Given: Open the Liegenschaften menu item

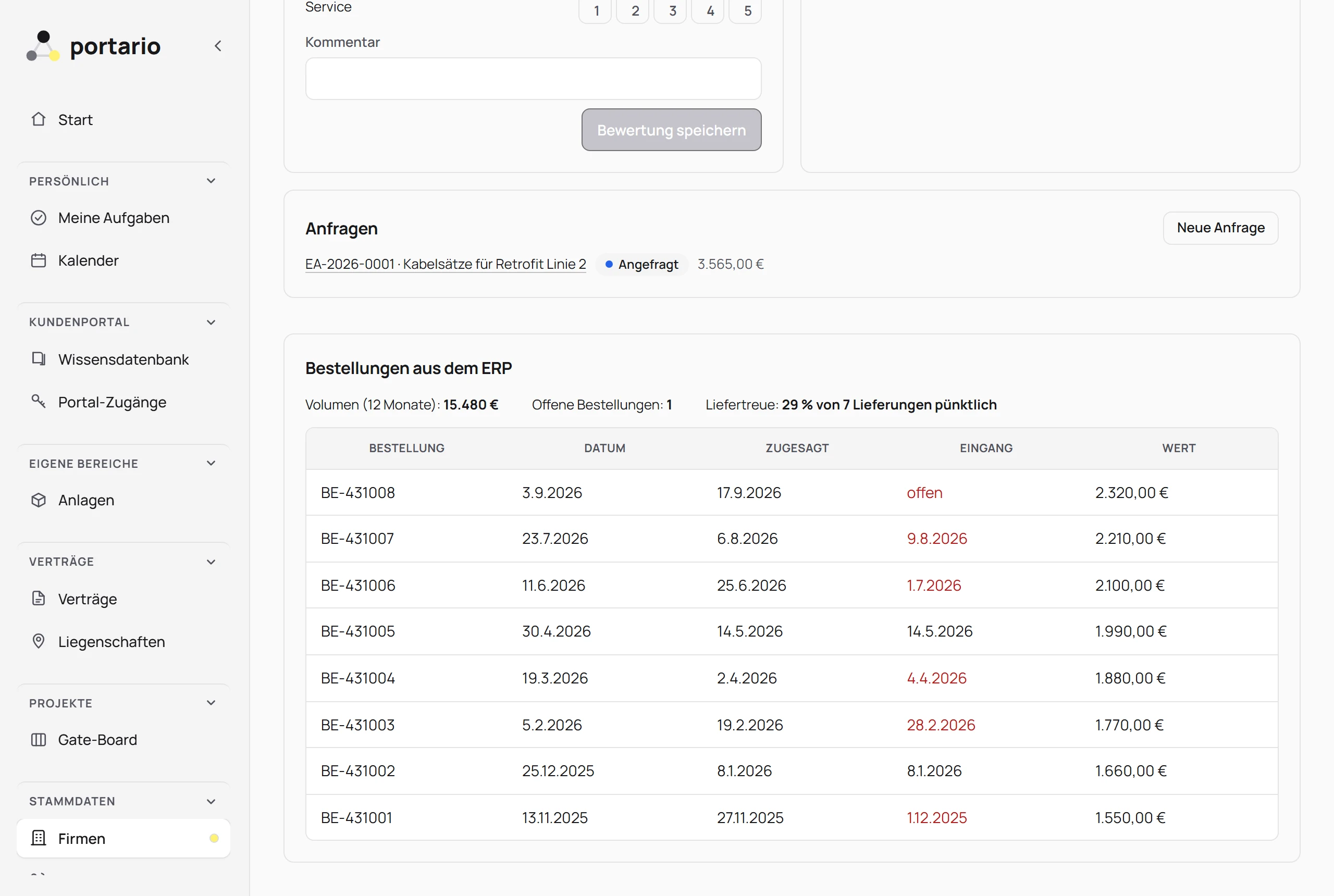Looking at the screenshot, I should coord(123,641).
